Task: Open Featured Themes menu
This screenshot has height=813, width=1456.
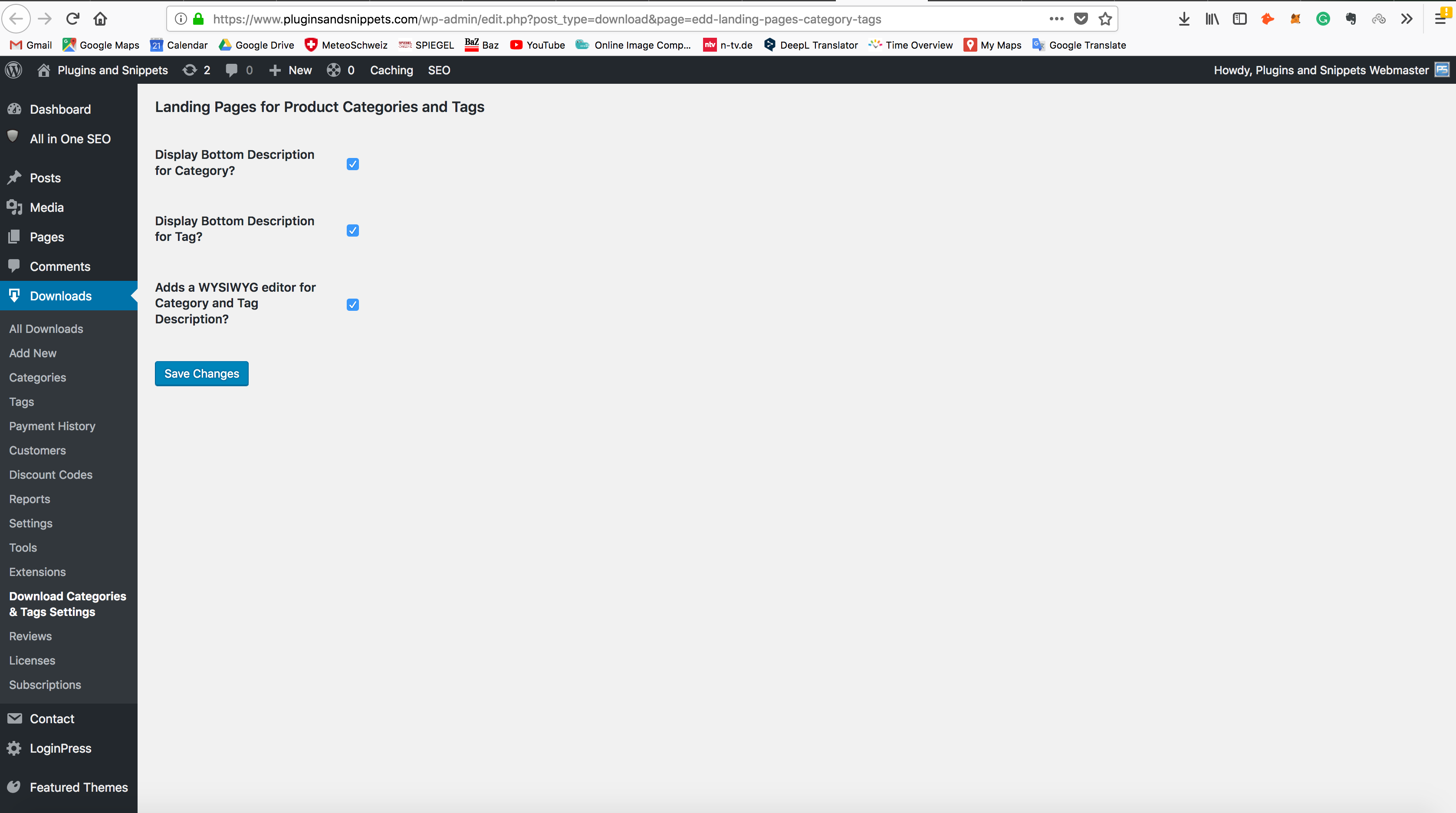Action: pos(69,787)
